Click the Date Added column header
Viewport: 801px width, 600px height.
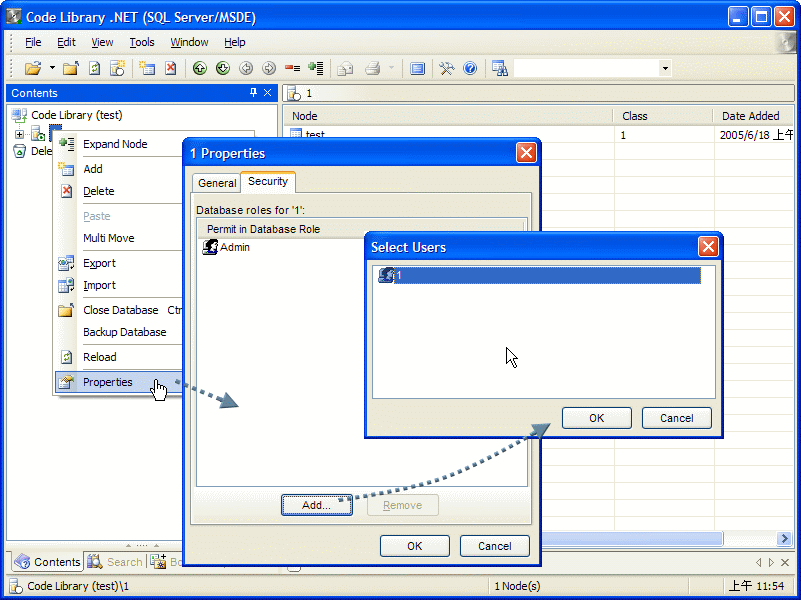pos(753,116)
